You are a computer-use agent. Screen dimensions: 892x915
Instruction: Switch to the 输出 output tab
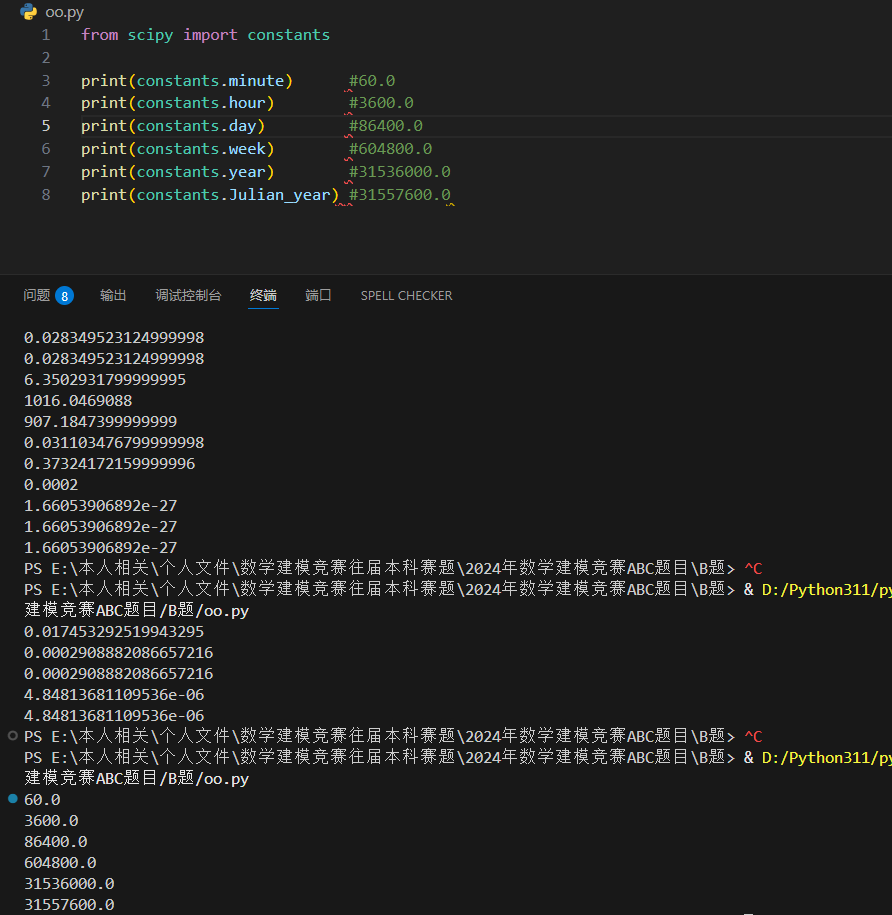coord(113,295)
